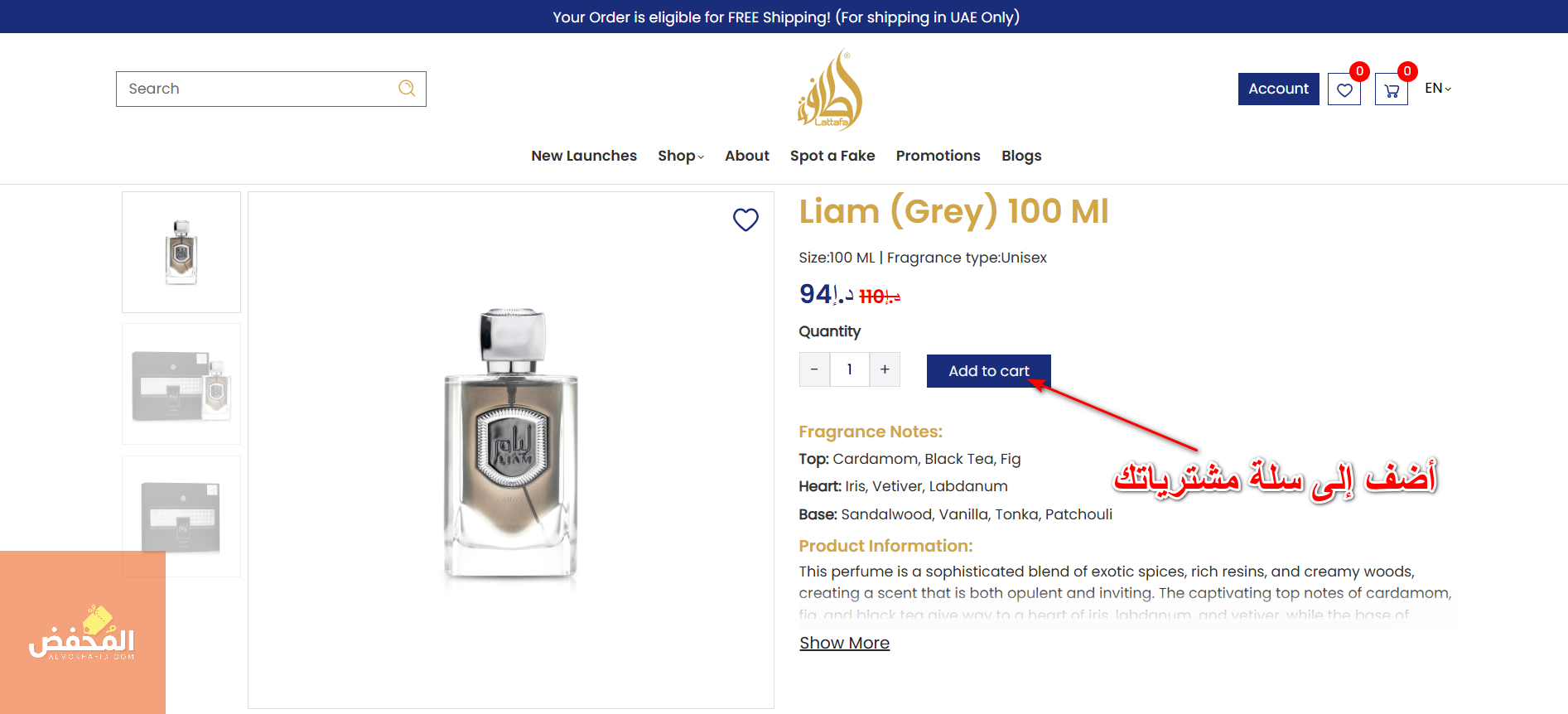Viewport: 1568px width, 714px height.
Task: Click the Add to cart button
Action: (x=988, y=371)
